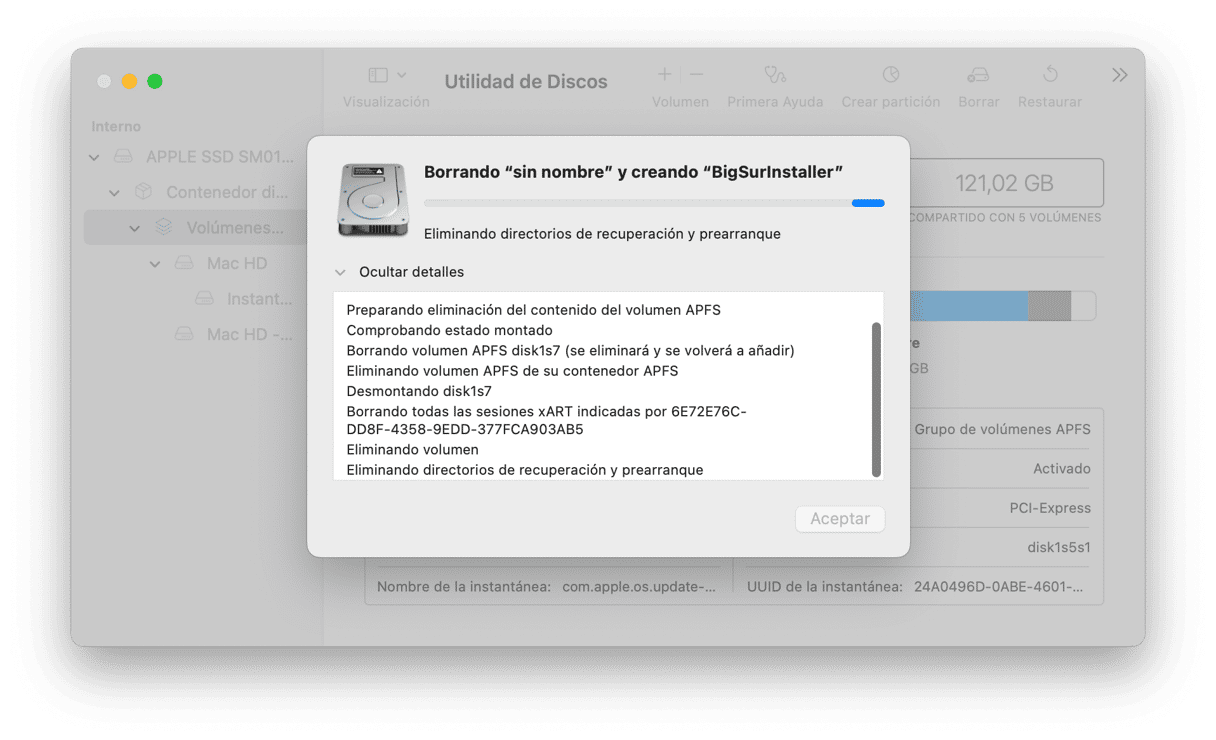
Task: Select the Mac HD volume in sidebar
Action: [x=236, y=263]
